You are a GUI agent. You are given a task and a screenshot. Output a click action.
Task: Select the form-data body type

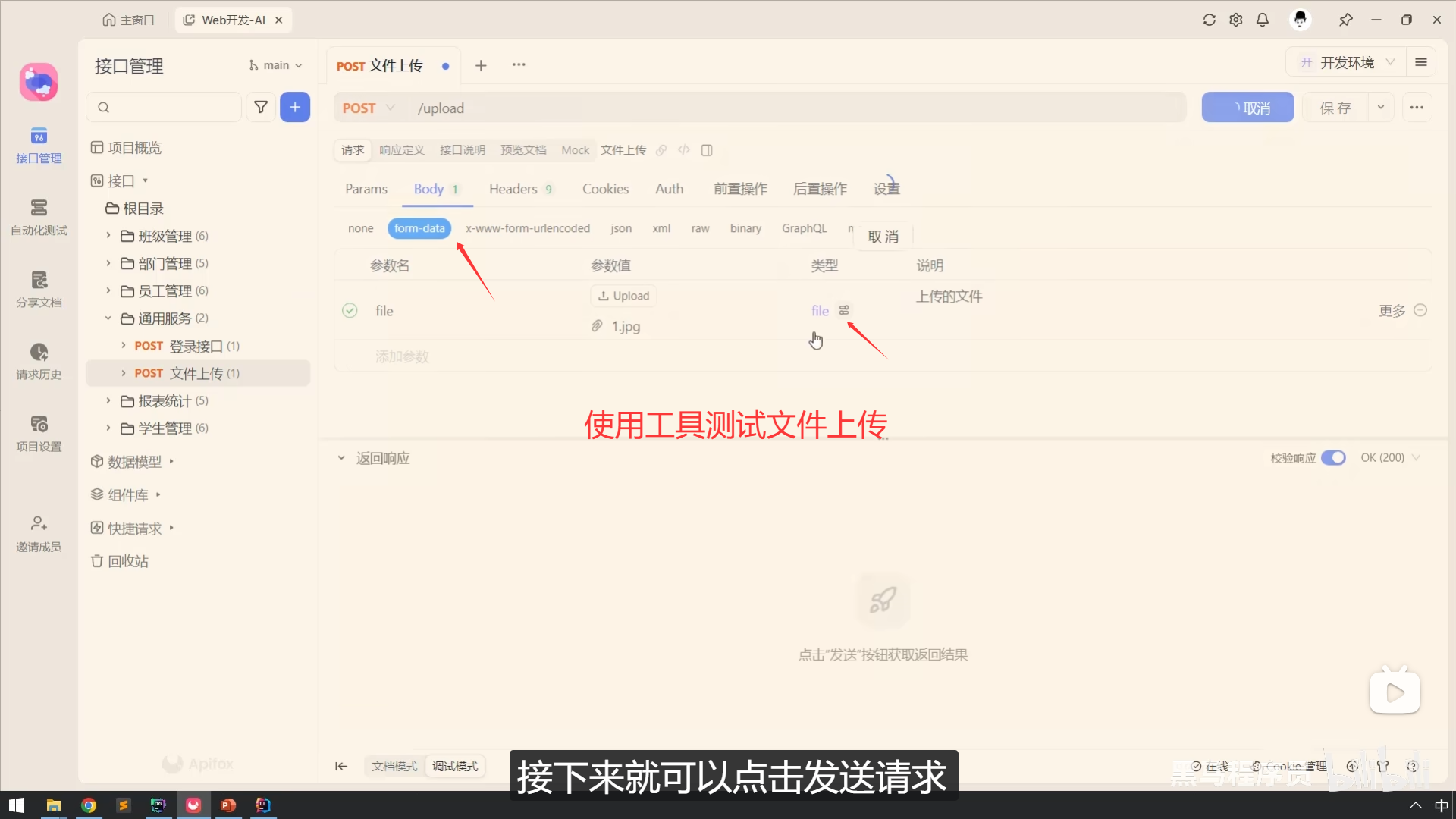[419, 228]
